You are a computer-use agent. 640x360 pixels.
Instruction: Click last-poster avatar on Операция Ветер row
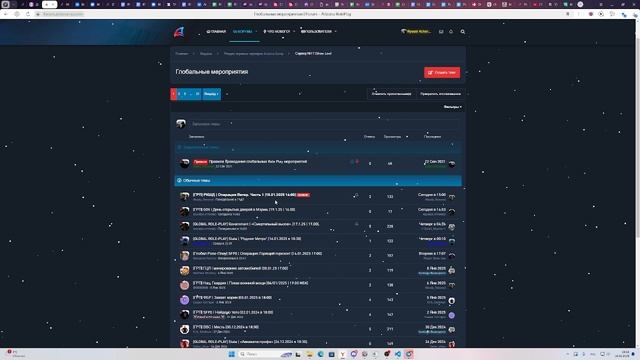pos(452,197)
